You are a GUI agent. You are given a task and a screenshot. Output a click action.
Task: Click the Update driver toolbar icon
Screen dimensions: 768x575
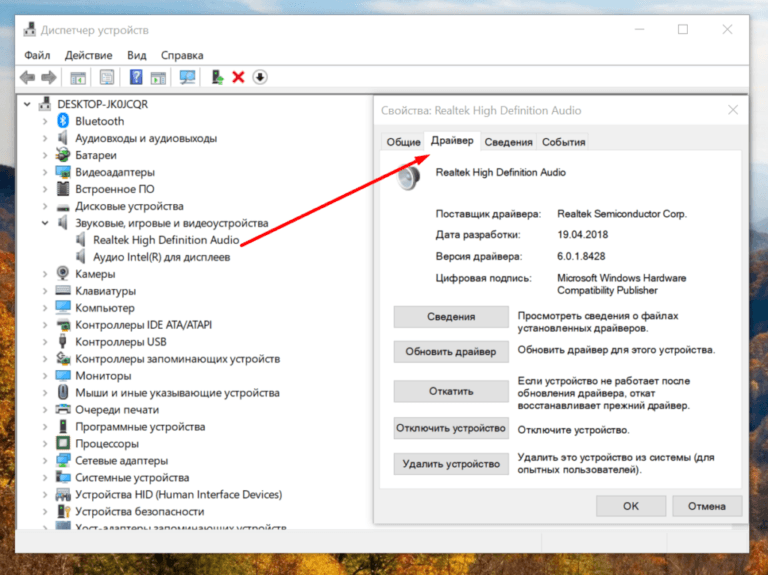click(x=217, y=77)
